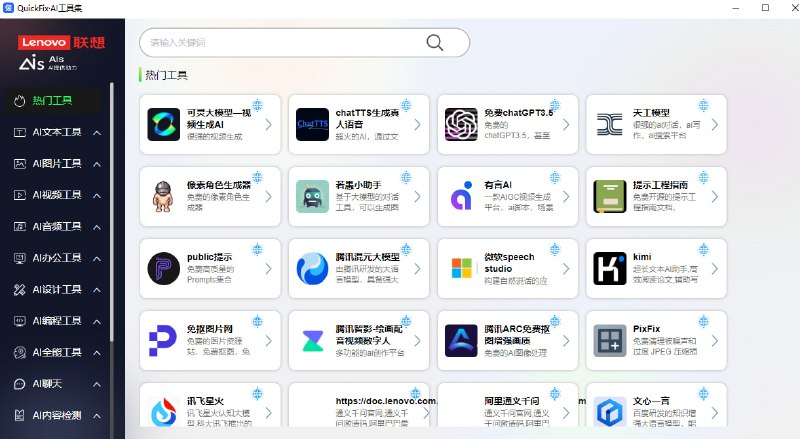Viewport: 800px width, 439px height.
Task: Open the https://doc.lenovo.com card link
Action: pyautogui.click(x=386, y=401)
